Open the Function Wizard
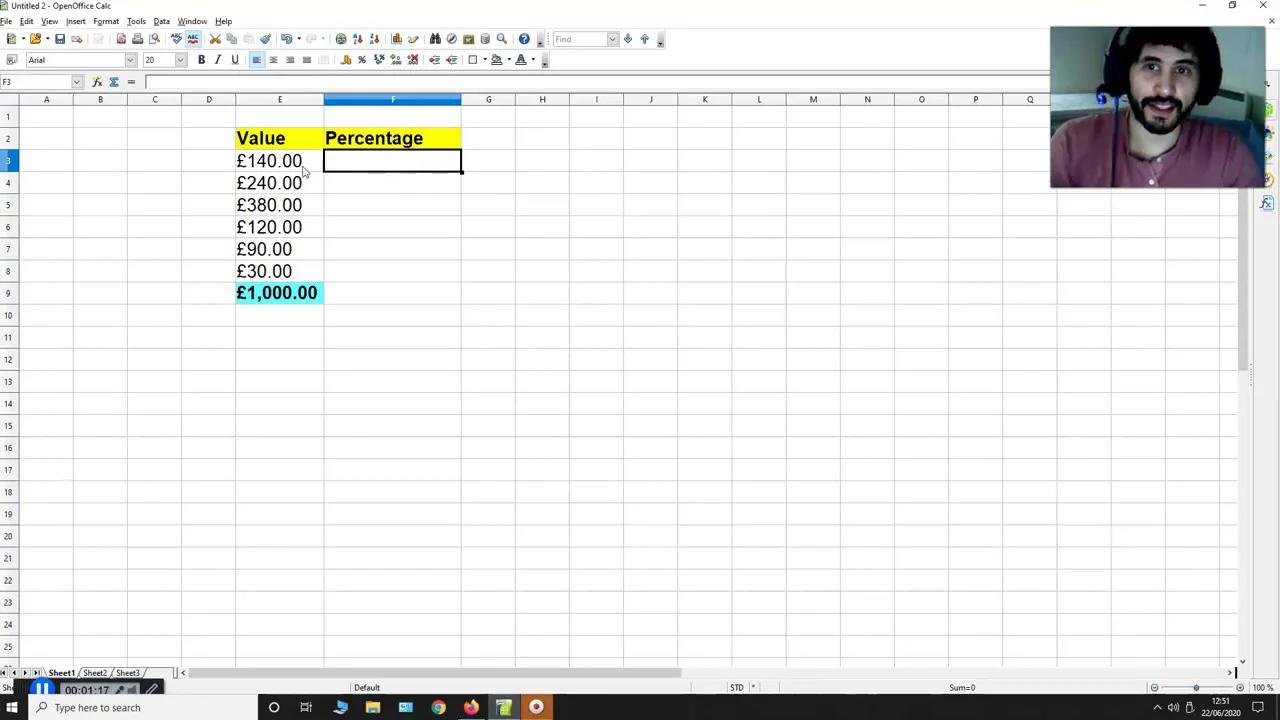Screen dimensions: 1280x720 (x=97, y=82)
